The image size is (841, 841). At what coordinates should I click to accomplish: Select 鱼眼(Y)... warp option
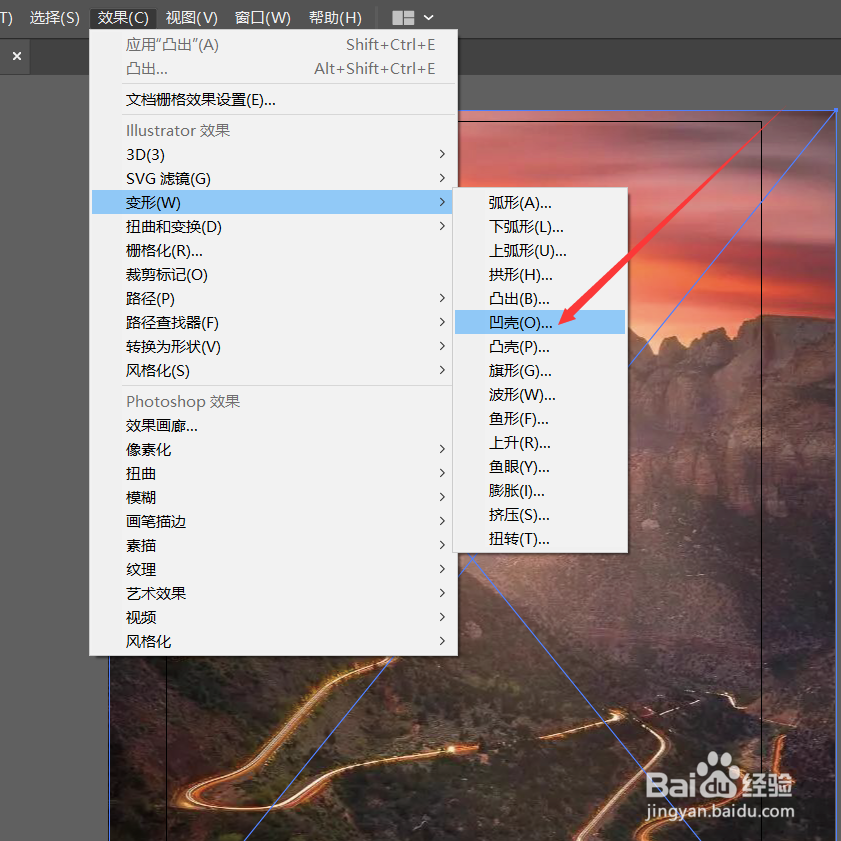click(x=540, y=467)
